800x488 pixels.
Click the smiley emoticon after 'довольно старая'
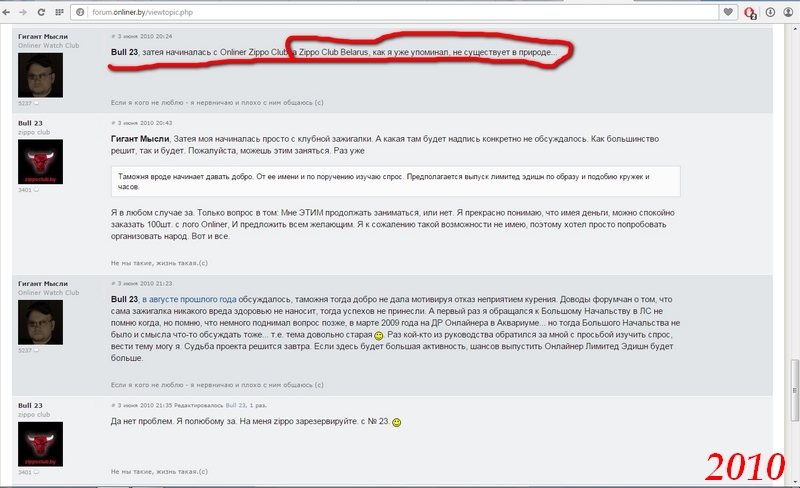point(379,335)
